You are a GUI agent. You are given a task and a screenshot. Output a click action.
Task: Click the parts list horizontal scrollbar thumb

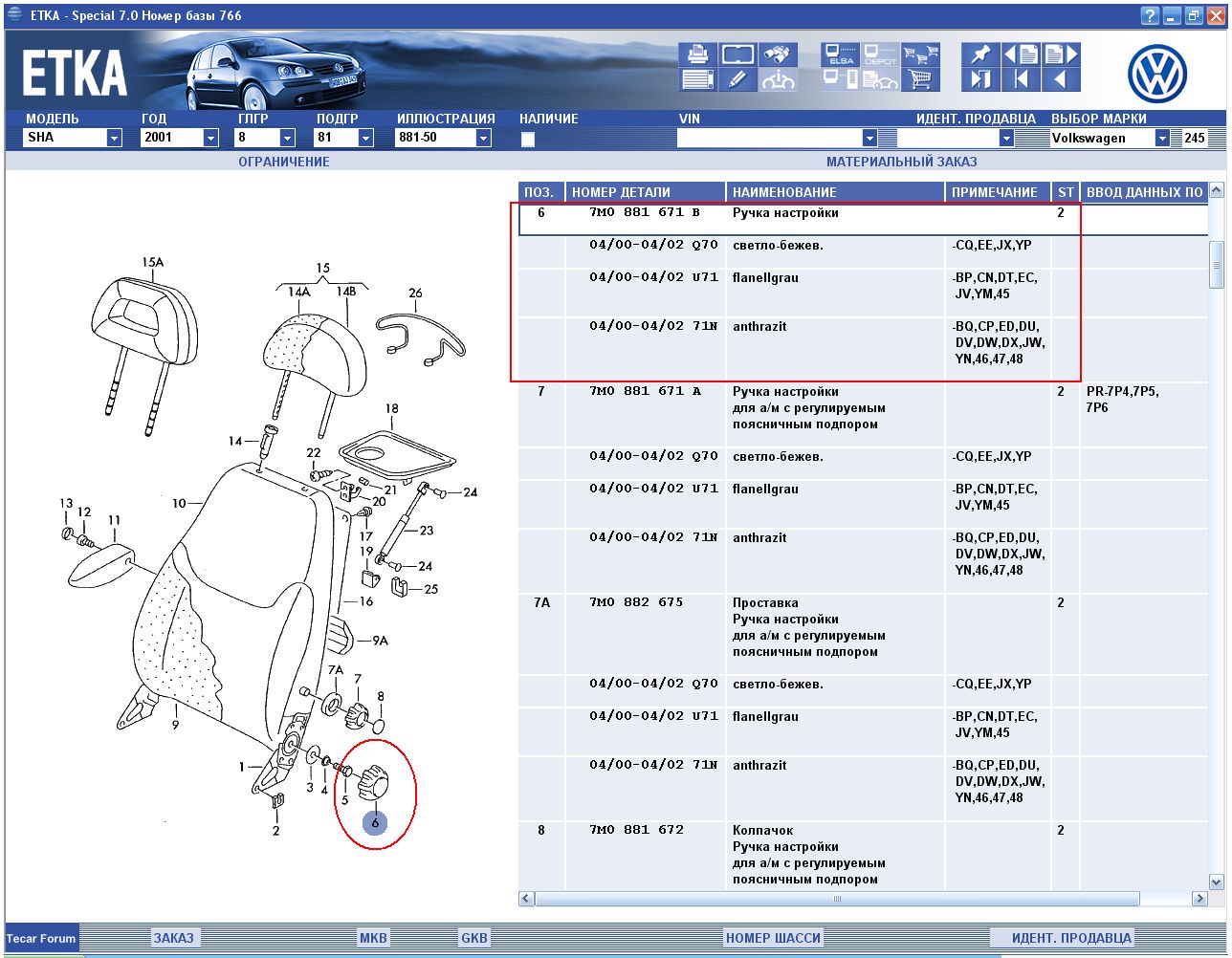(x=838, y=899)
